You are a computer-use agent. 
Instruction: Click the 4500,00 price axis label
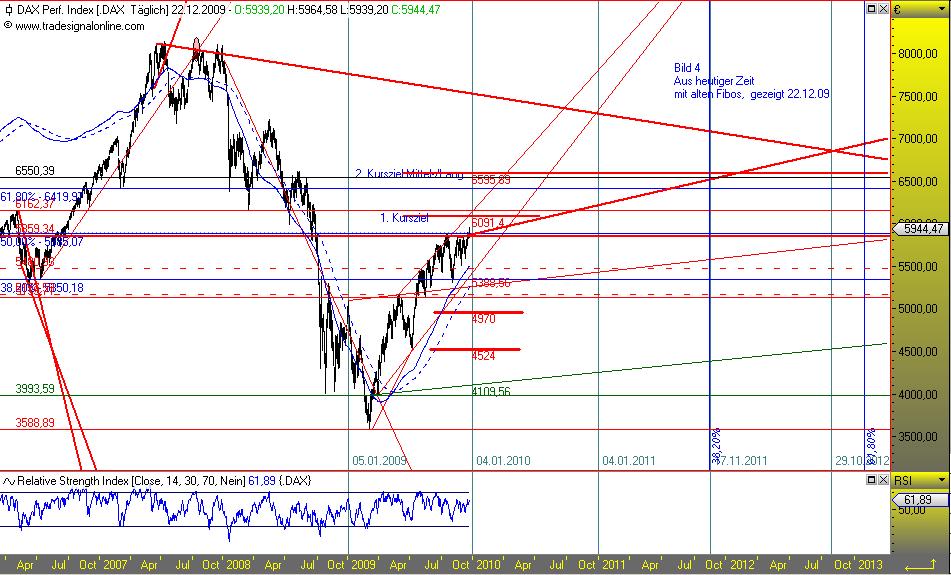[918, 352]
